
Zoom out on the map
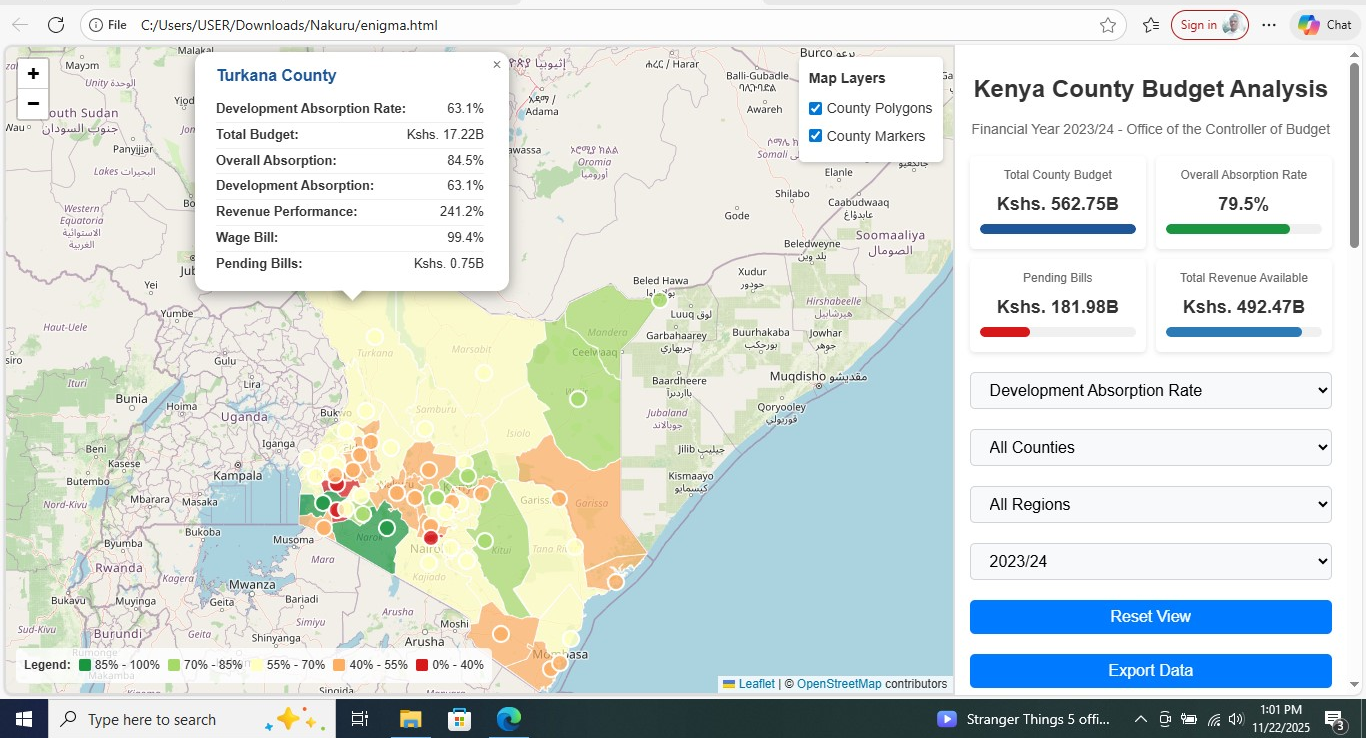(x=33, y=103)
